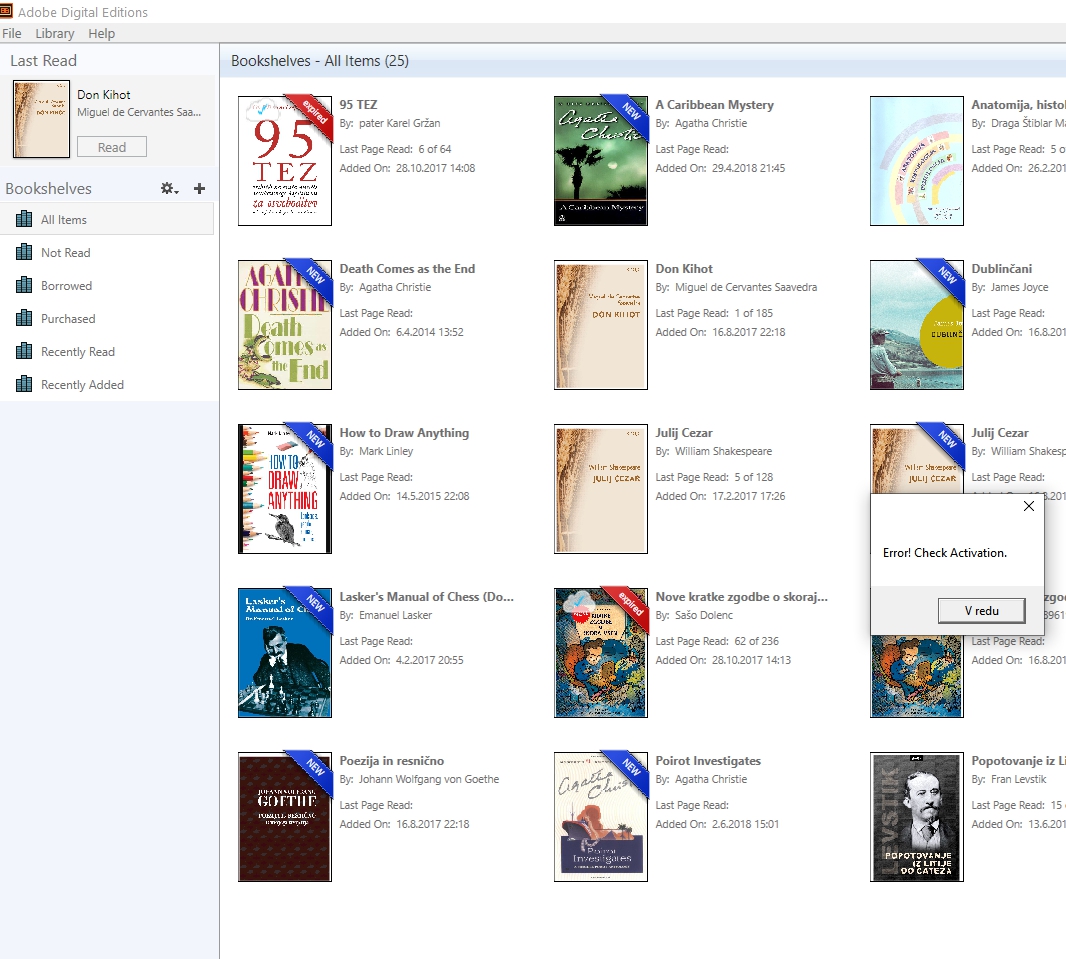Click the How to Draw Anything title
Viewport: 1066px width, 959px height.
tap(404, 432)
